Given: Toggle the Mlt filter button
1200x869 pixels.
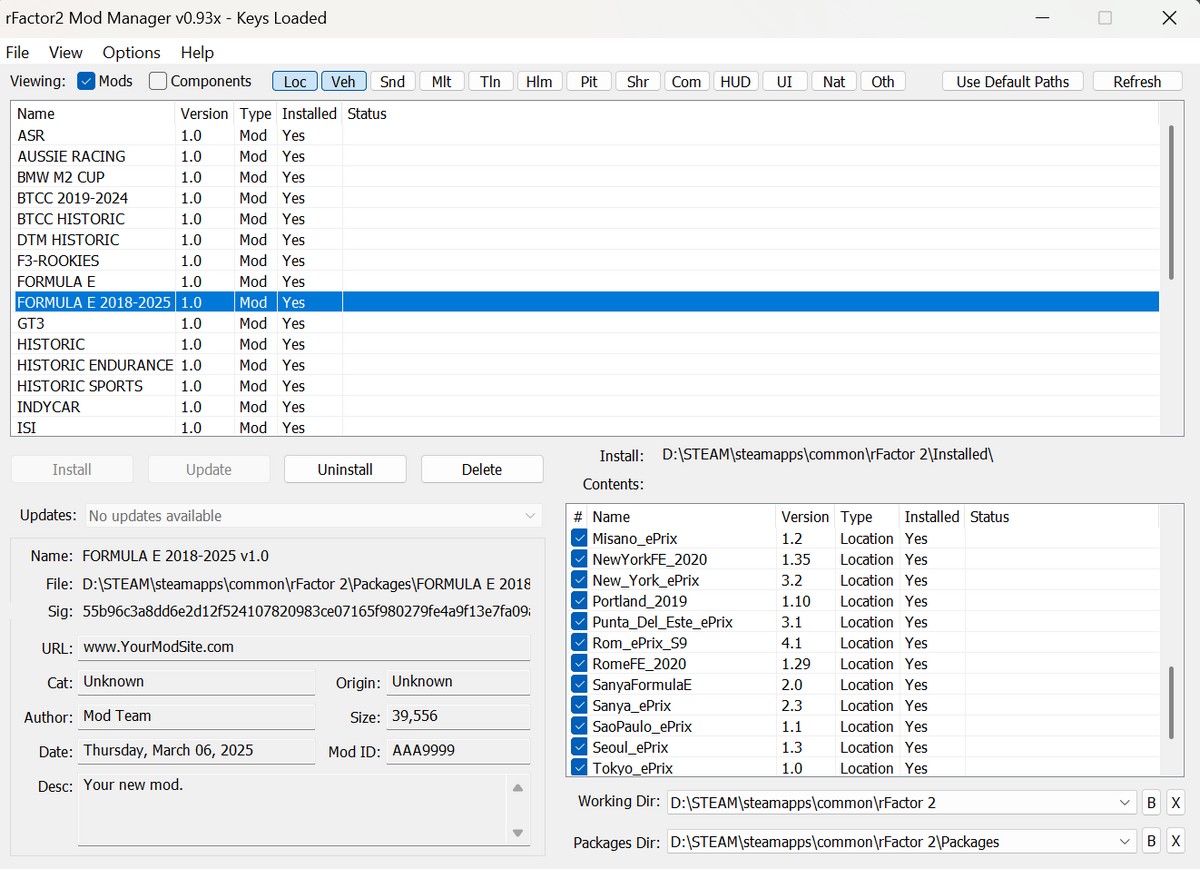Looking at the screenshot, I should point(442,82).
